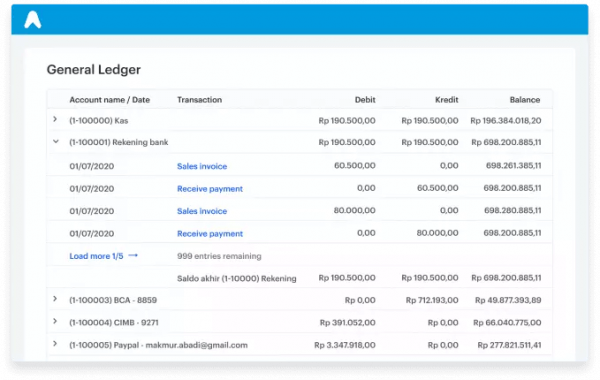Image resolution: width=600 pixels, height=380 pixels.
Task: Click the Debit column header
Action: pos(365,100)
